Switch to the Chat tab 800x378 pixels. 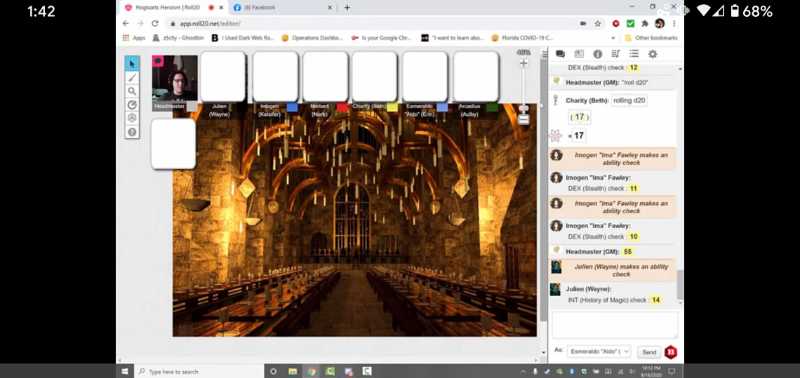coord(560,54)
